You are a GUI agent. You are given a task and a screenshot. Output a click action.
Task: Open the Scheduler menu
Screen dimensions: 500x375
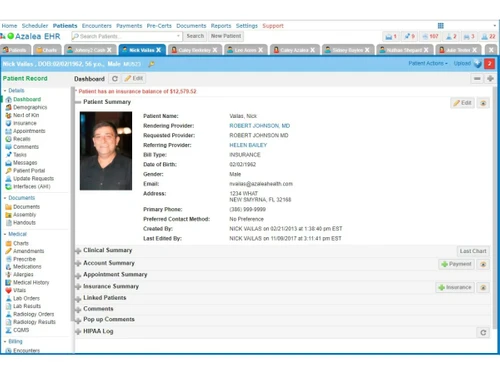click(x=35, y=26)
